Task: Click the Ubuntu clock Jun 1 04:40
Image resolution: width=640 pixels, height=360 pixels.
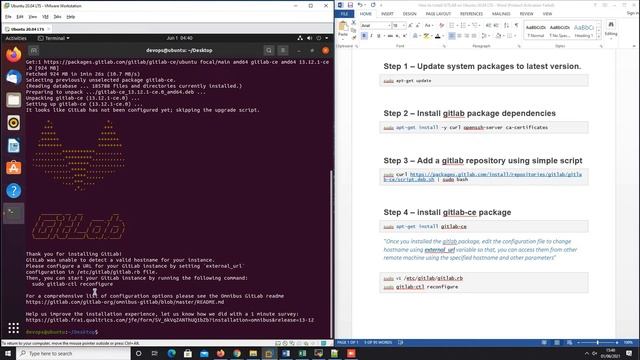Action: (x=179, y=38)
